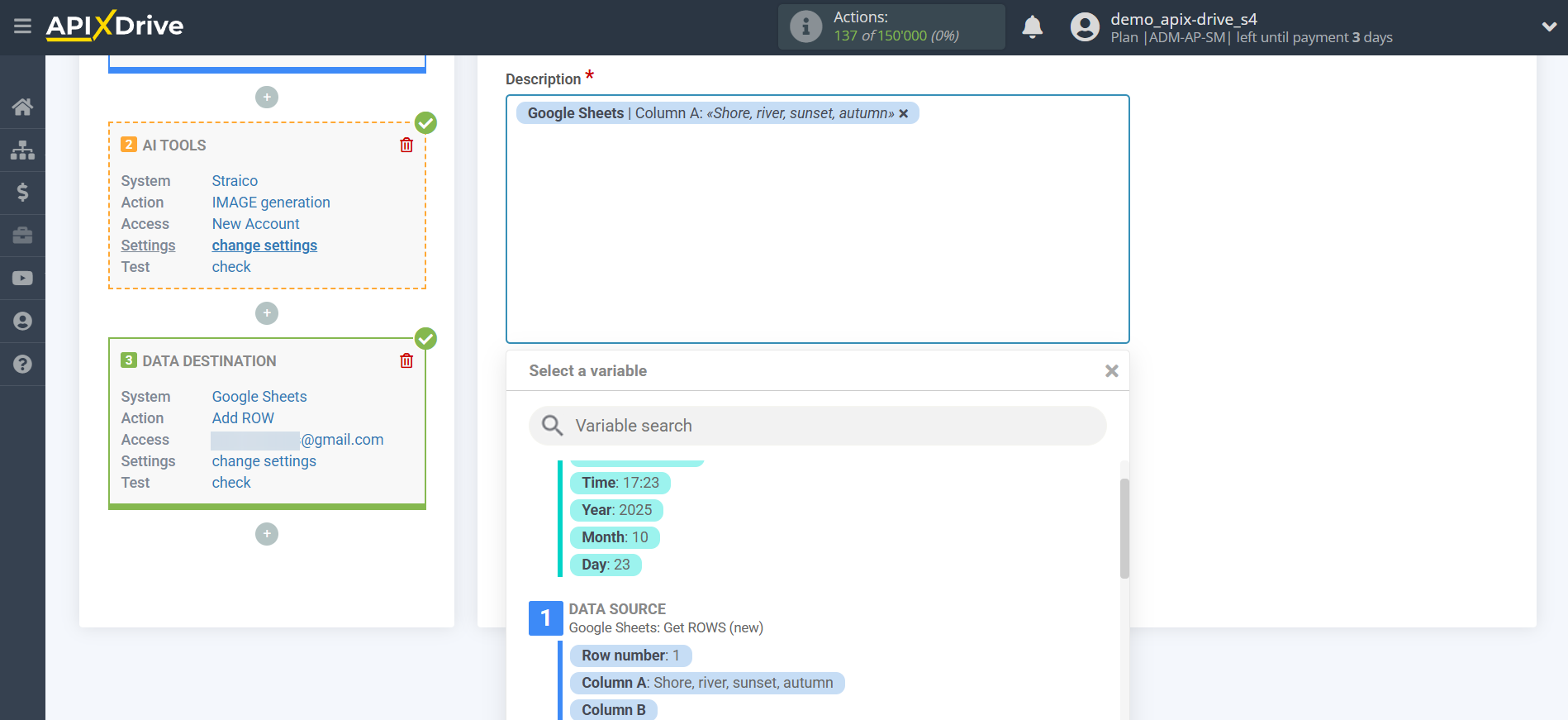Click the variable search magnifier icon
Image resolution: width=1568 pixels, height=720 pixels.
click(552, 426)
